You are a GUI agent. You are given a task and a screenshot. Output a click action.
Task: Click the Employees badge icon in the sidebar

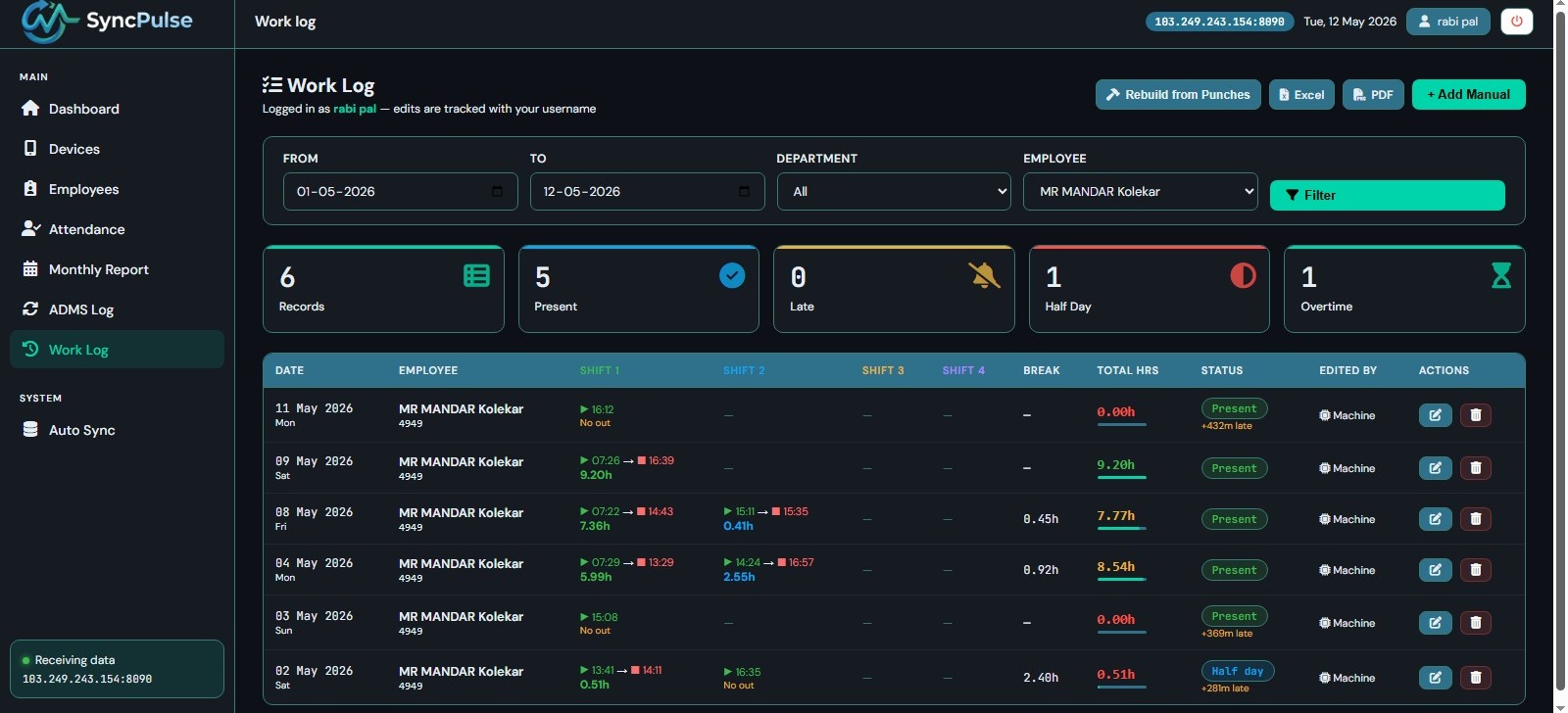(30, 189)
